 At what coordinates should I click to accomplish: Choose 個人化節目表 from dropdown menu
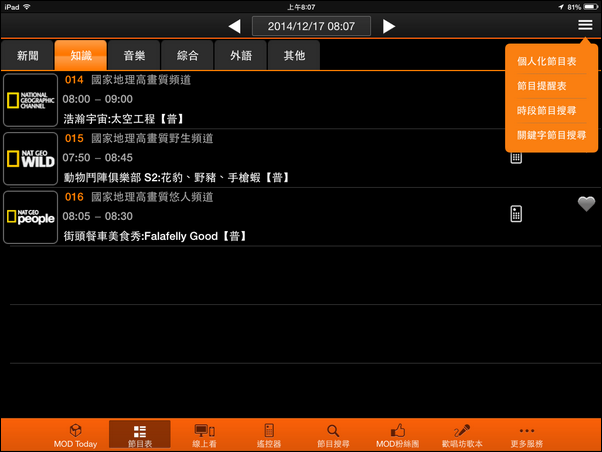point(546,61)
